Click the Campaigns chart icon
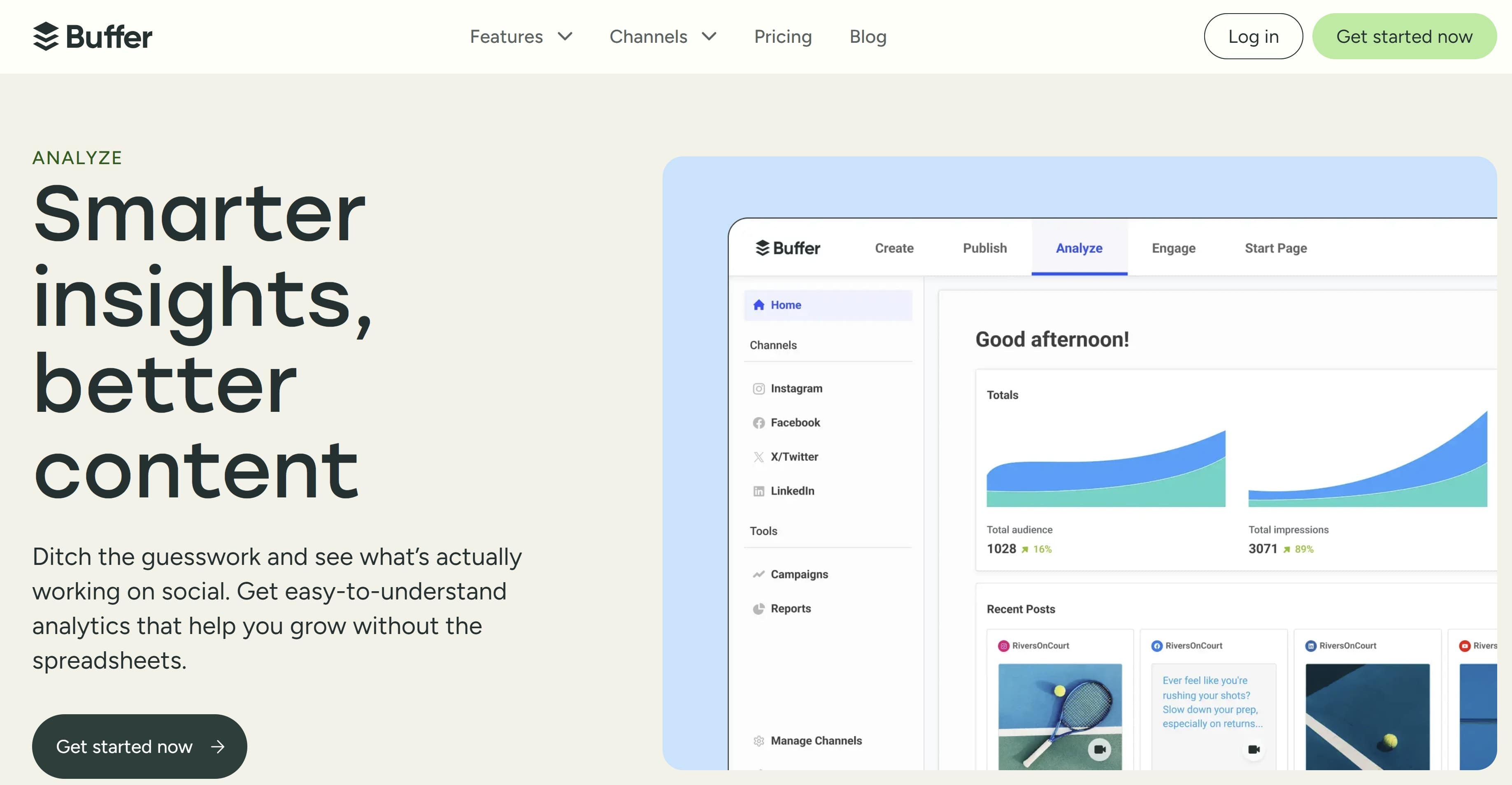 tap(758, 574)
